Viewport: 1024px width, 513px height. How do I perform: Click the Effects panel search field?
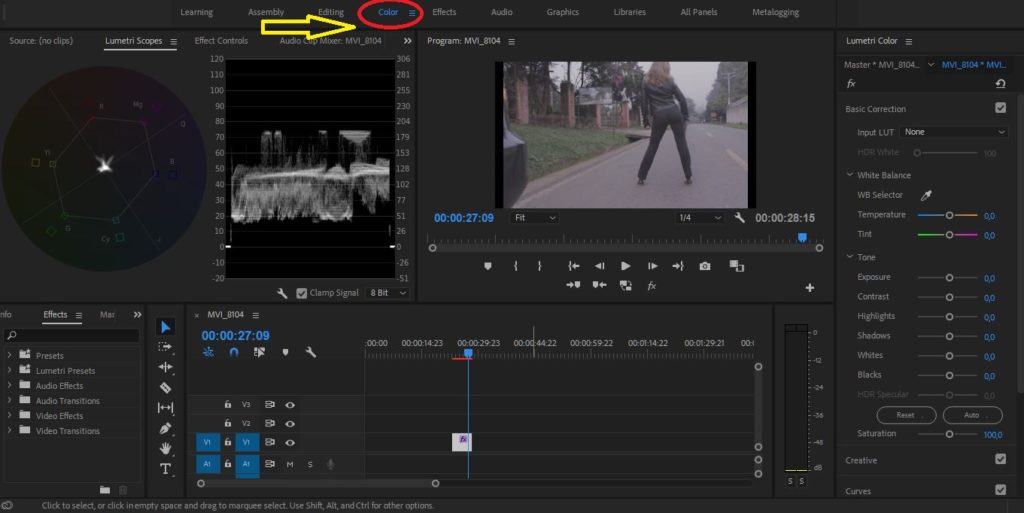72,335
